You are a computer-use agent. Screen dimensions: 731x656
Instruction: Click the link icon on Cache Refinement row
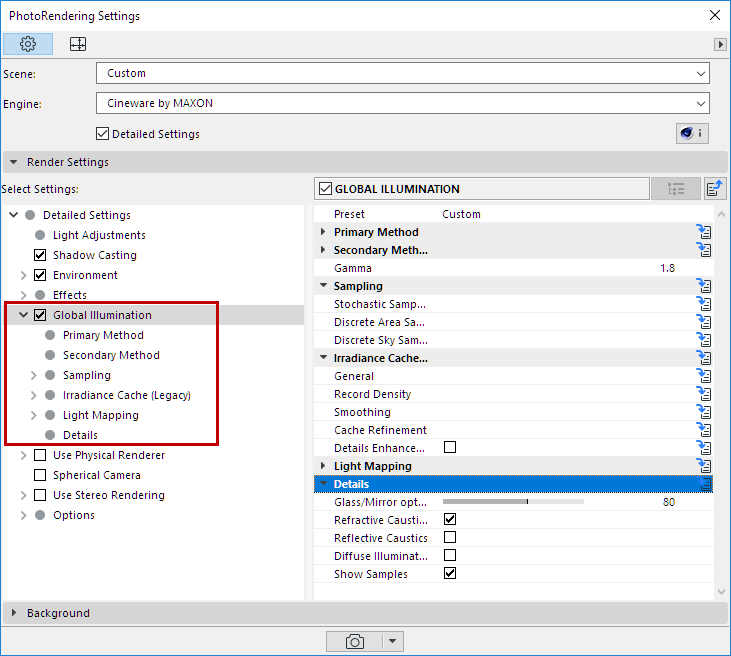pos(704,430)
